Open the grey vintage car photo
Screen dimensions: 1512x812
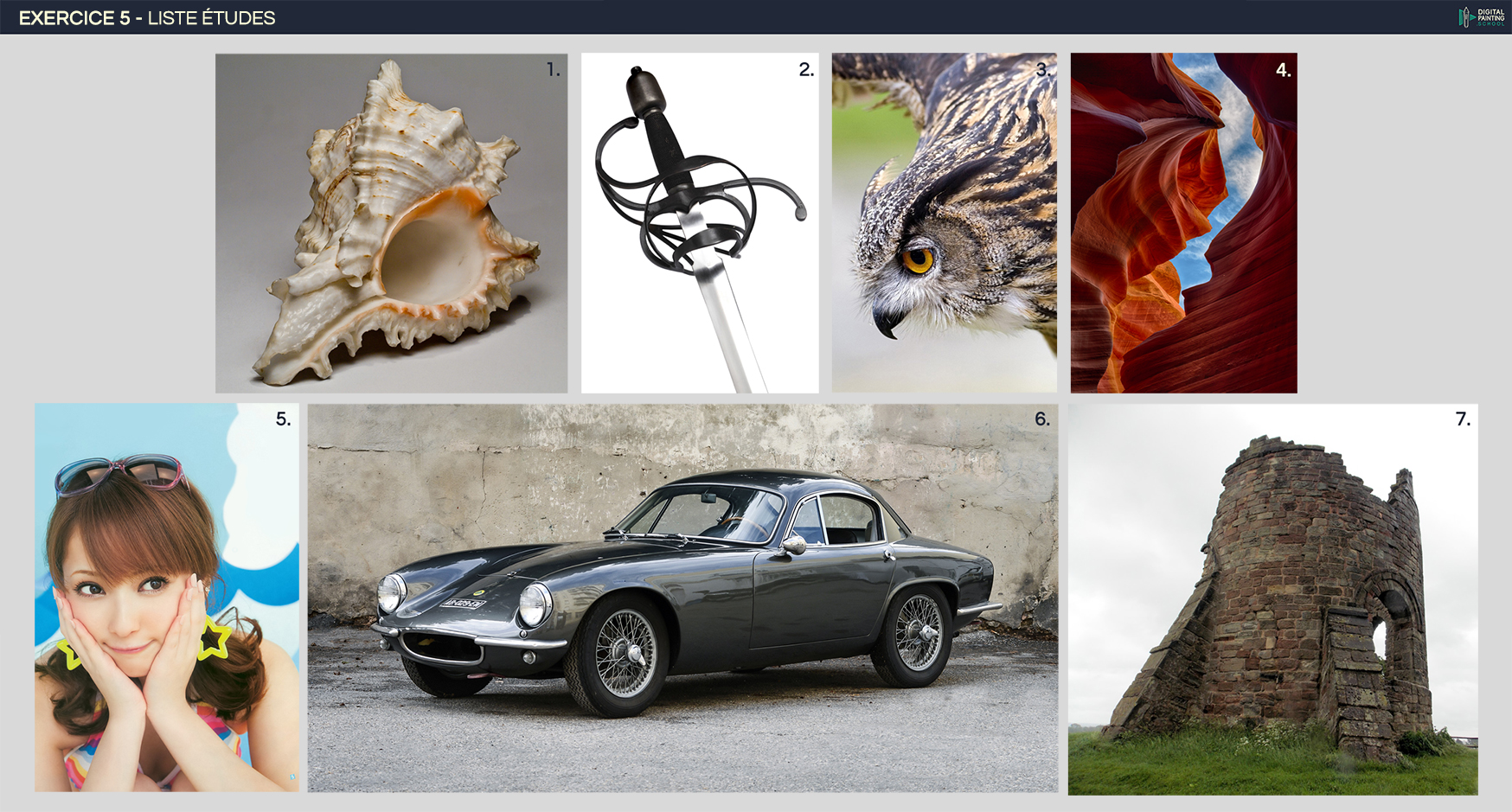682,598
